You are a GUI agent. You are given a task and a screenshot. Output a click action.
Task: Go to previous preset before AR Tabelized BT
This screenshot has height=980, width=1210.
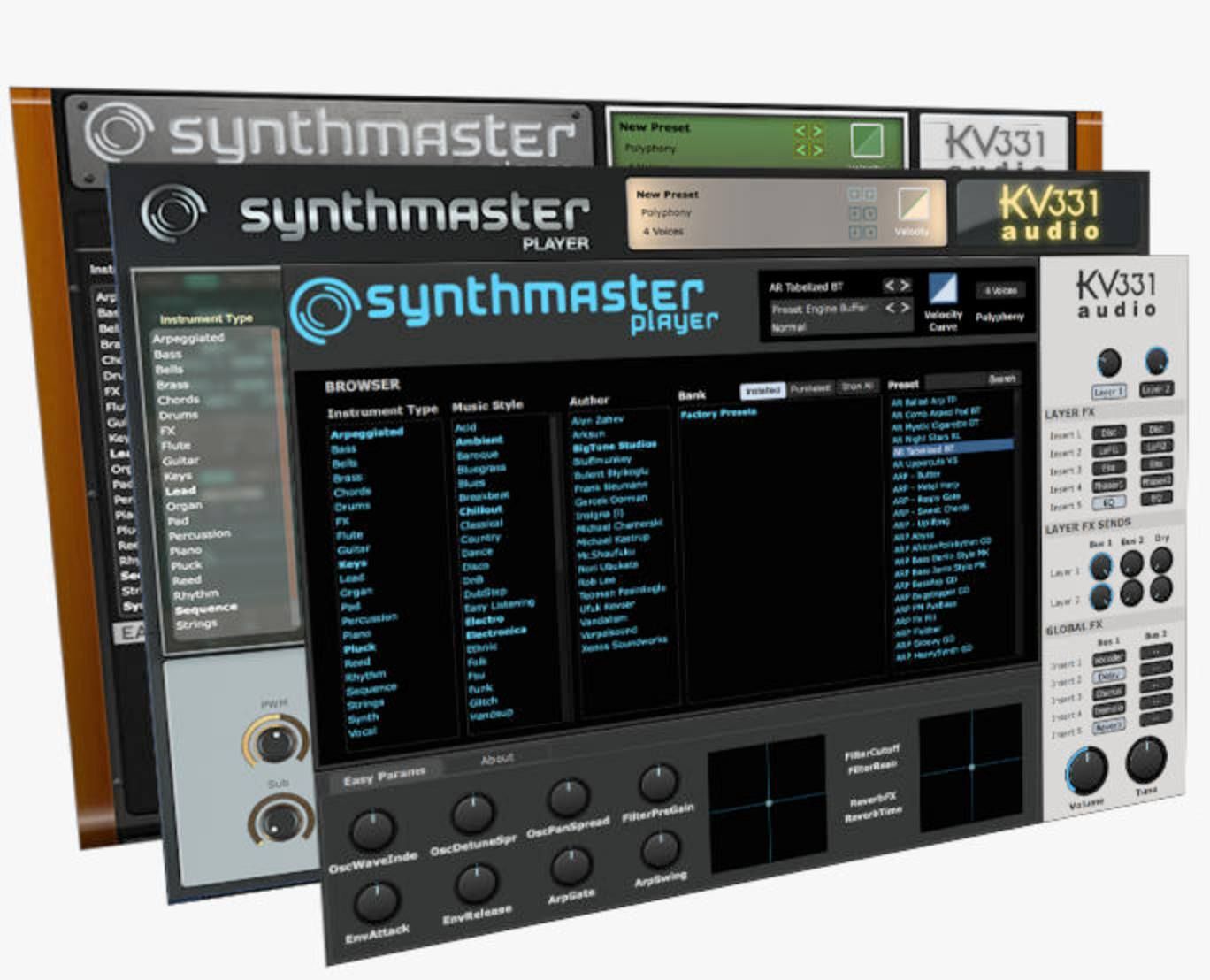pos(890,285)
